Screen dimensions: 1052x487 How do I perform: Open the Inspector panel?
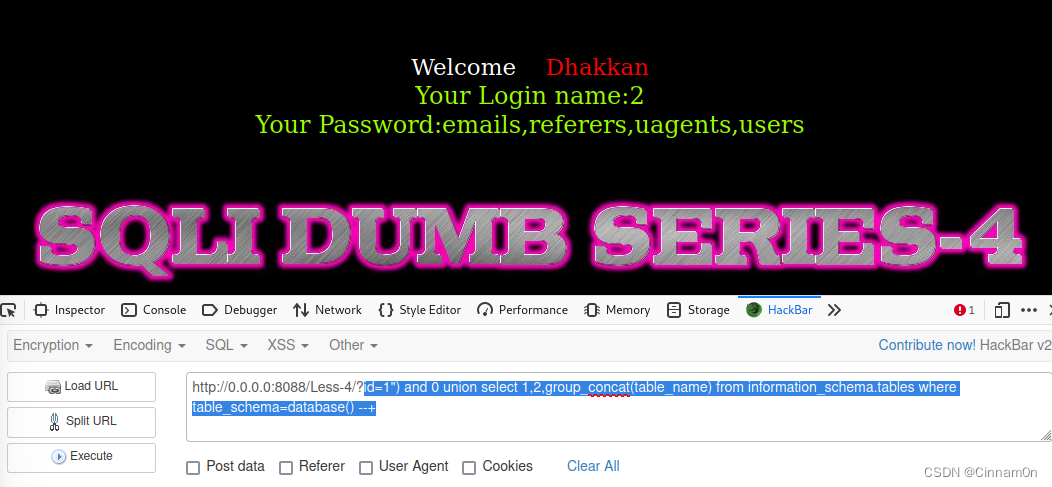tap(70, 310)
